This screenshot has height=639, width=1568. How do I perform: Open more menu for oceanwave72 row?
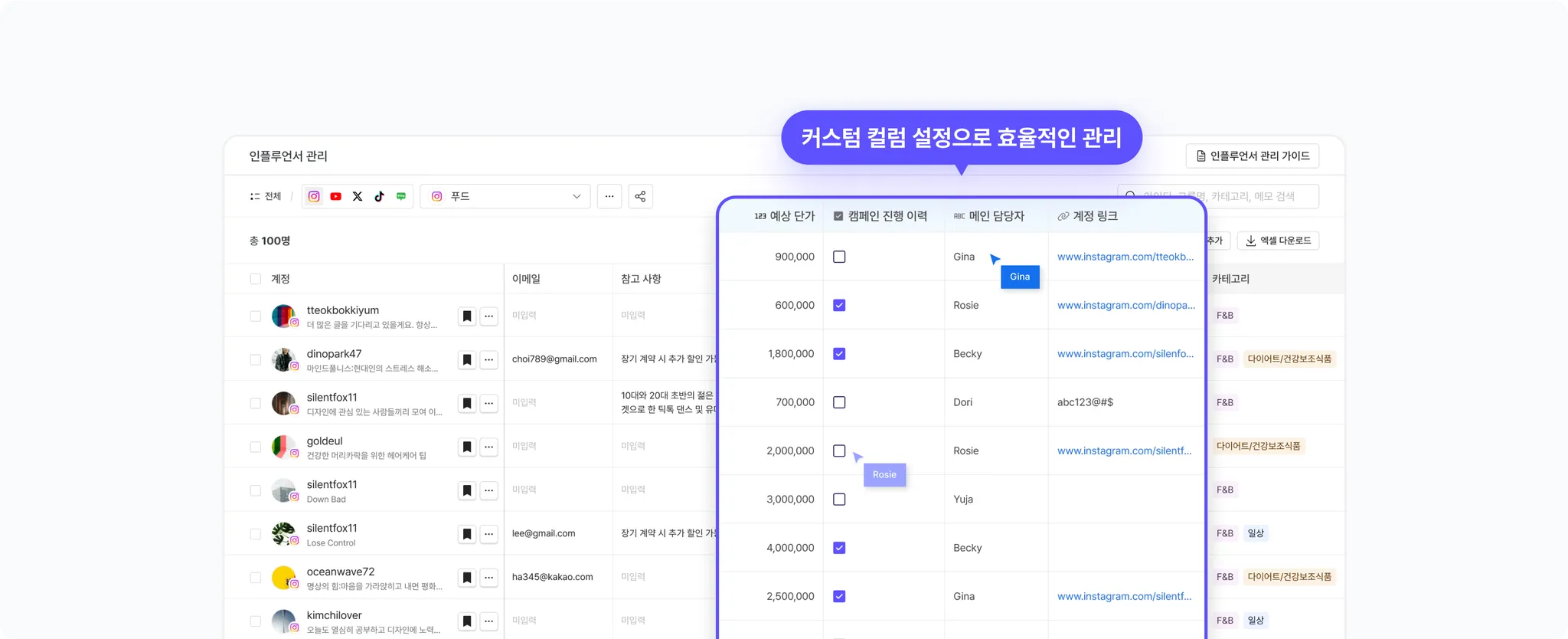click(489, 578)
